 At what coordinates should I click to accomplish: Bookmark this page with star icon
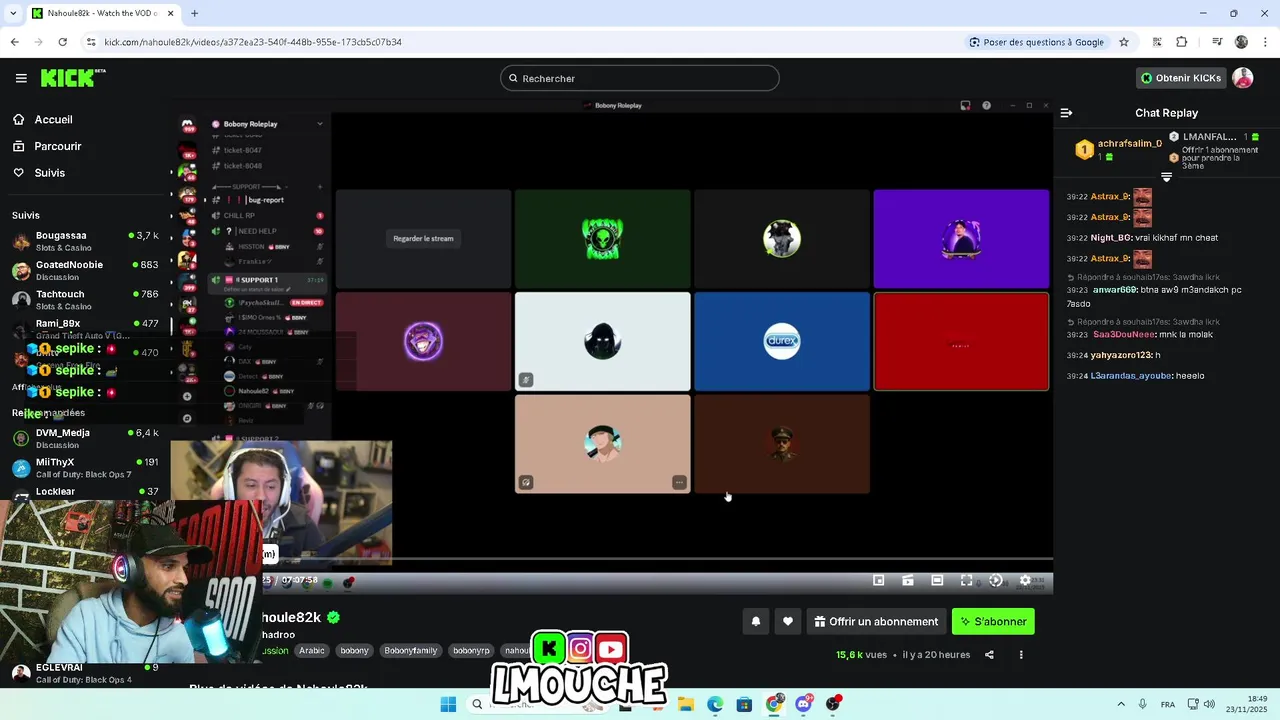pos(1124,42)
